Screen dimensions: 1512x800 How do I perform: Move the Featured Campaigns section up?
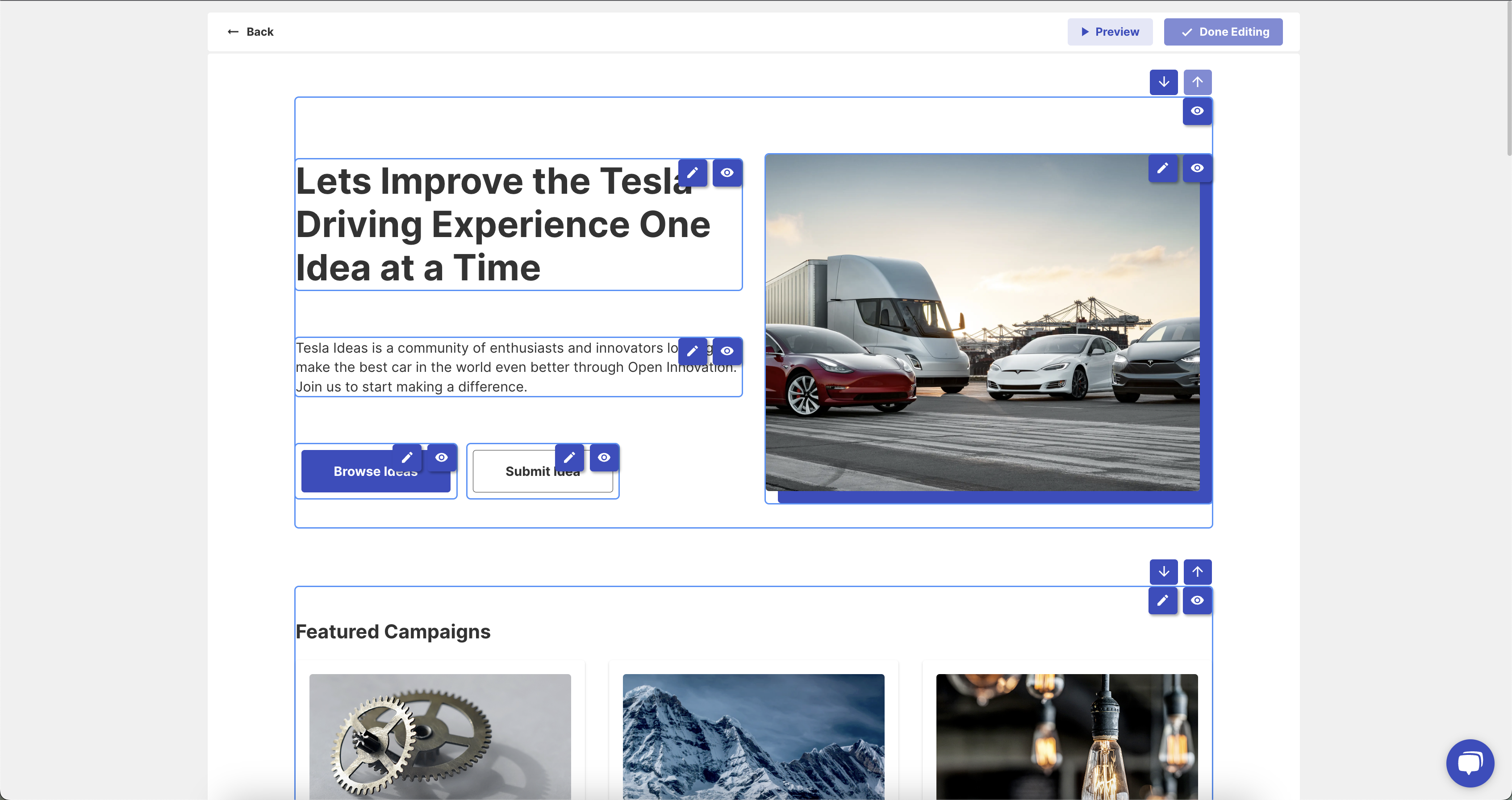coord(1198,571)
